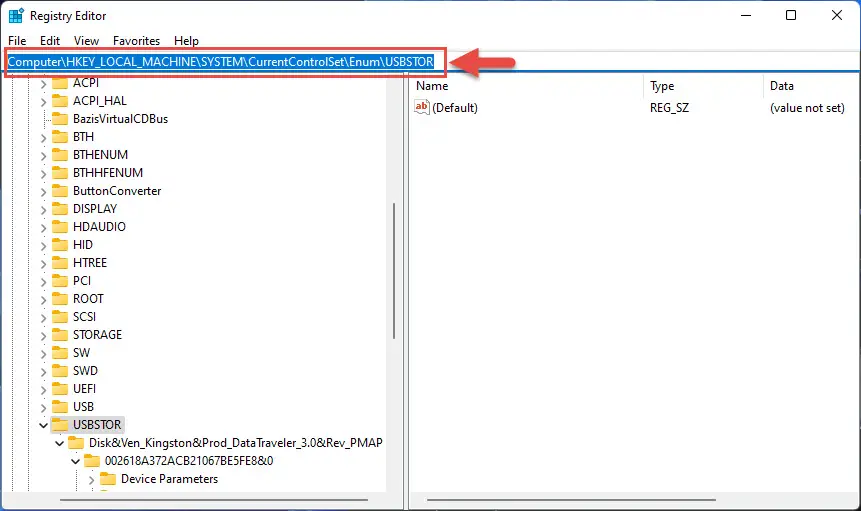Screen dimensions: 861x511
Task: Expand the DISPLAY key chevron
Action: [x=43, y=209]
